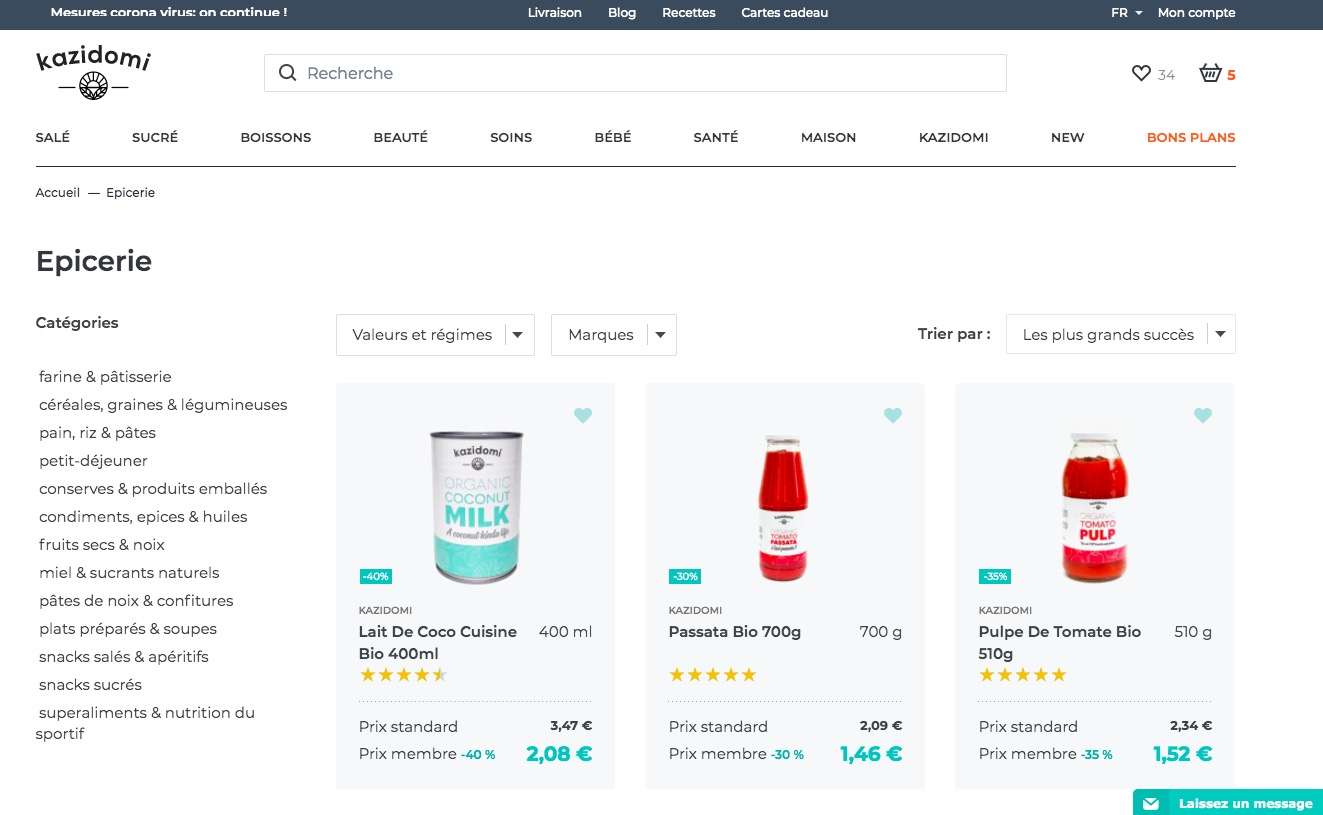Select category condiments, epices & huiles
Viewport: 1323px width, 815px height.
coord(143,517)
